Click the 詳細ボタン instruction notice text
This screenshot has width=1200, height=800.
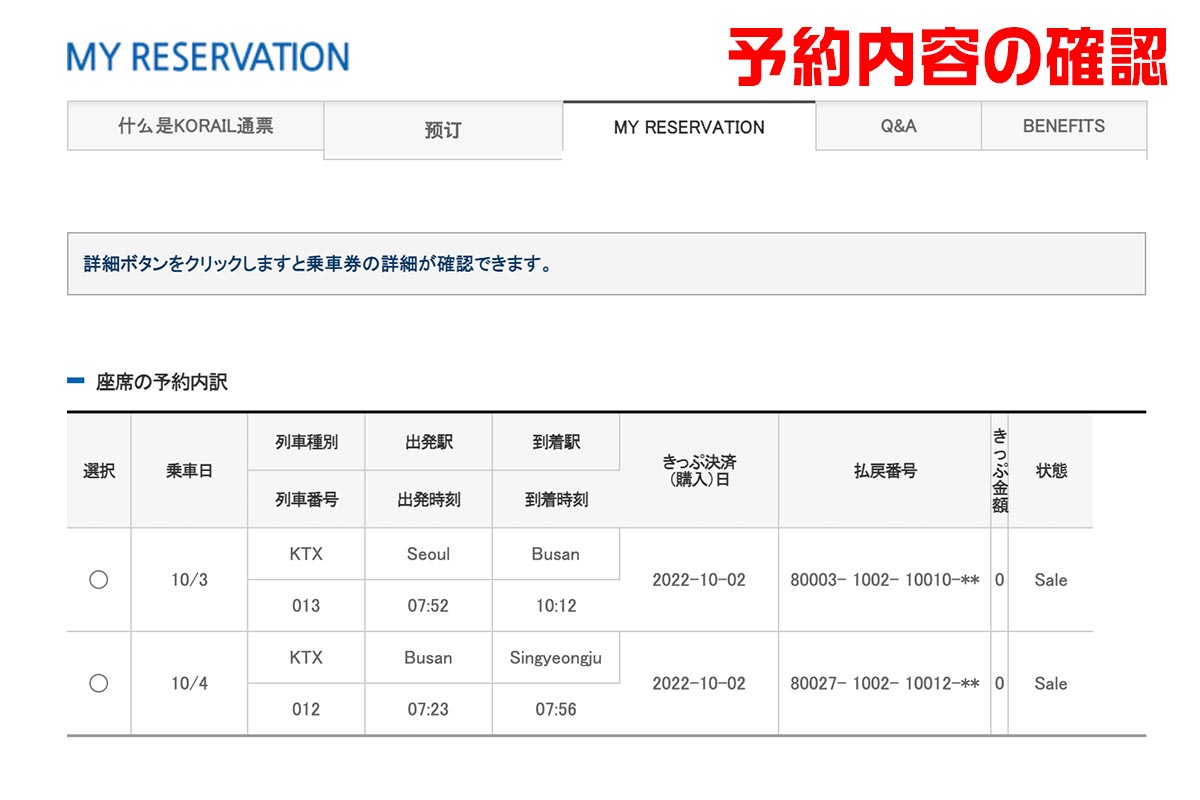[318, 265]
